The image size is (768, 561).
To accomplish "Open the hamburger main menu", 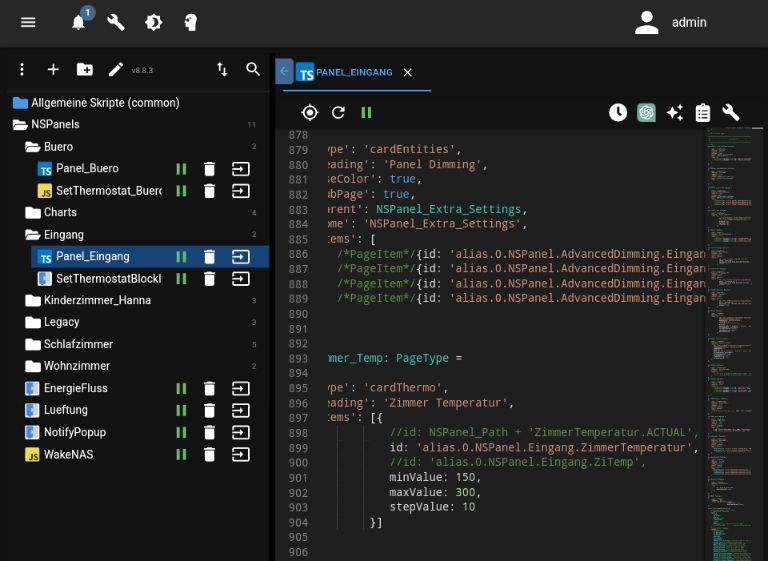I will coord(28,22).
